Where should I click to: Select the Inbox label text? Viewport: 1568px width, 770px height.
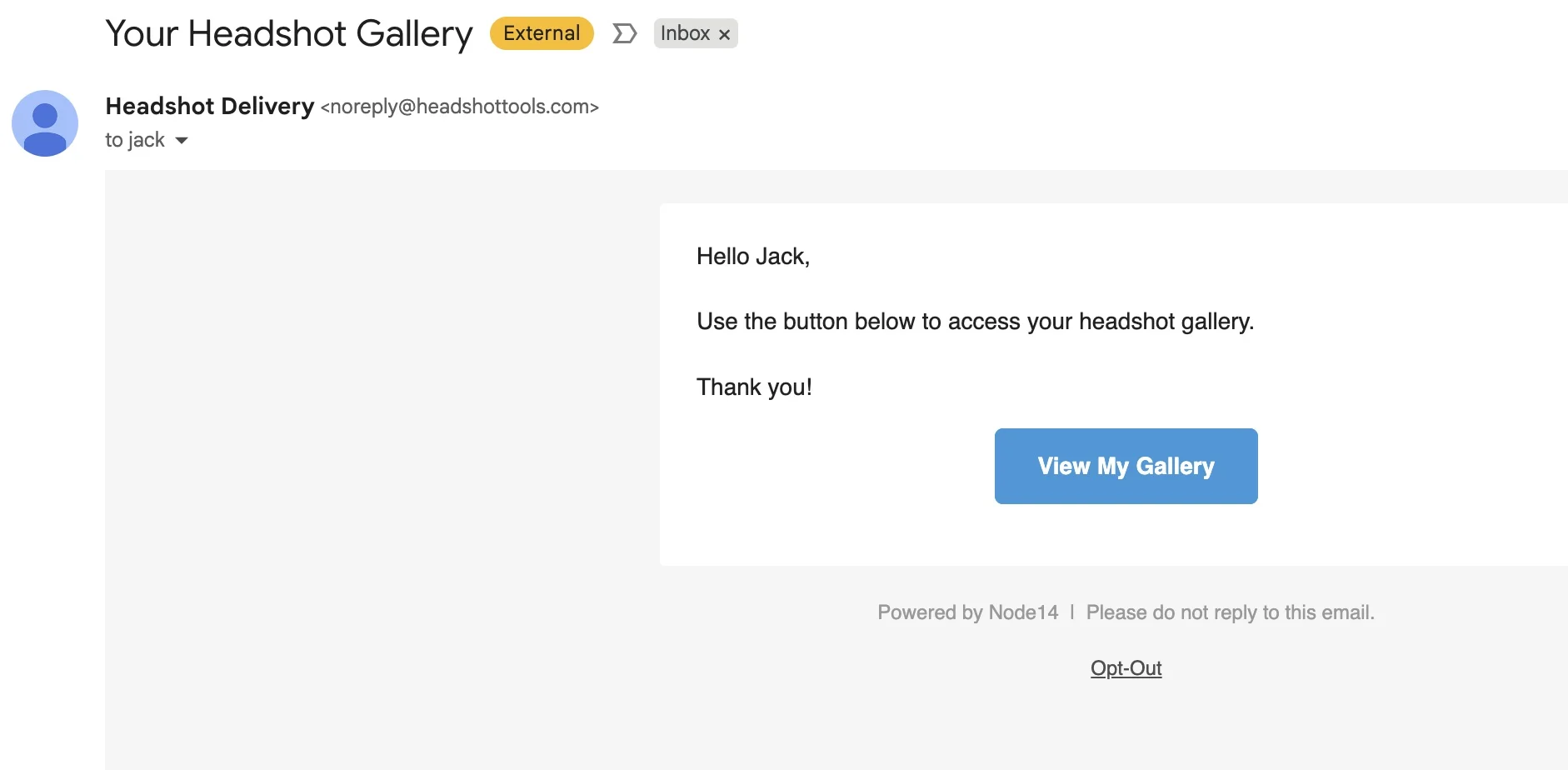pos(685,33)
